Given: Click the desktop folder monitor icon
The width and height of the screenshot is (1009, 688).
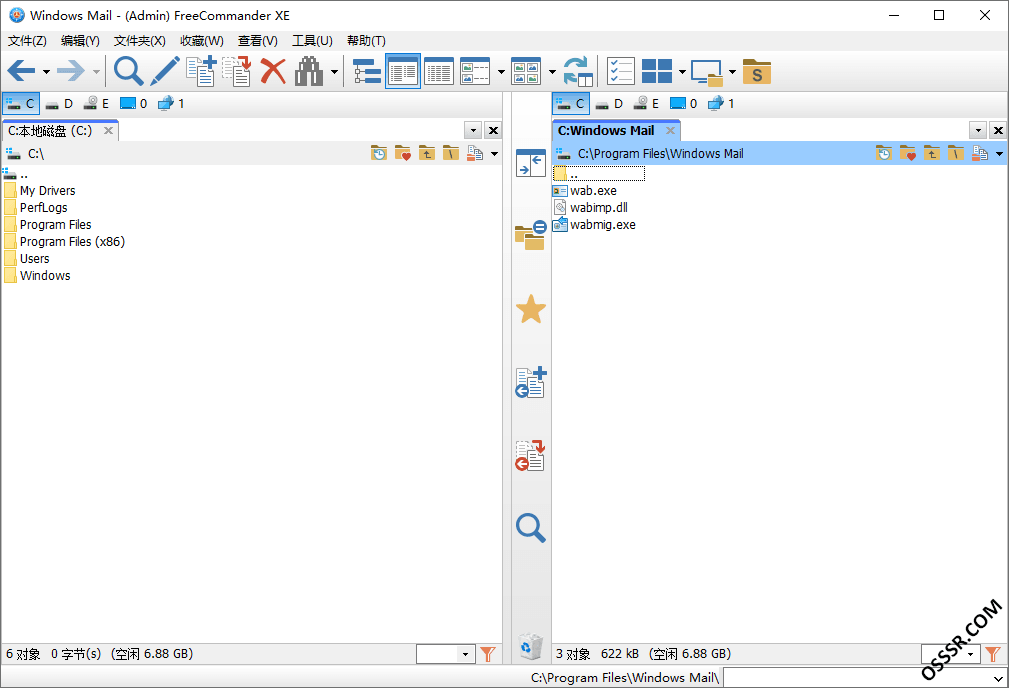Looking at the screenshot, I should click(x=707, y=72).
